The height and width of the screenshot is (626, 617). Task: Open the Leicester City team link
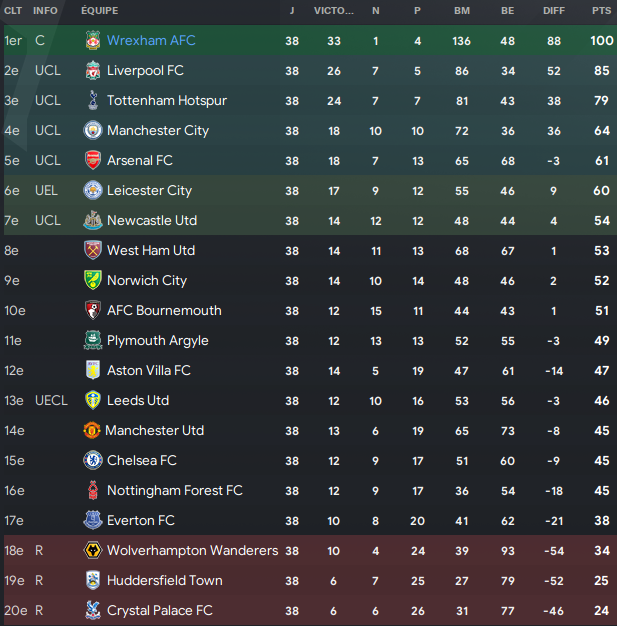149,190
